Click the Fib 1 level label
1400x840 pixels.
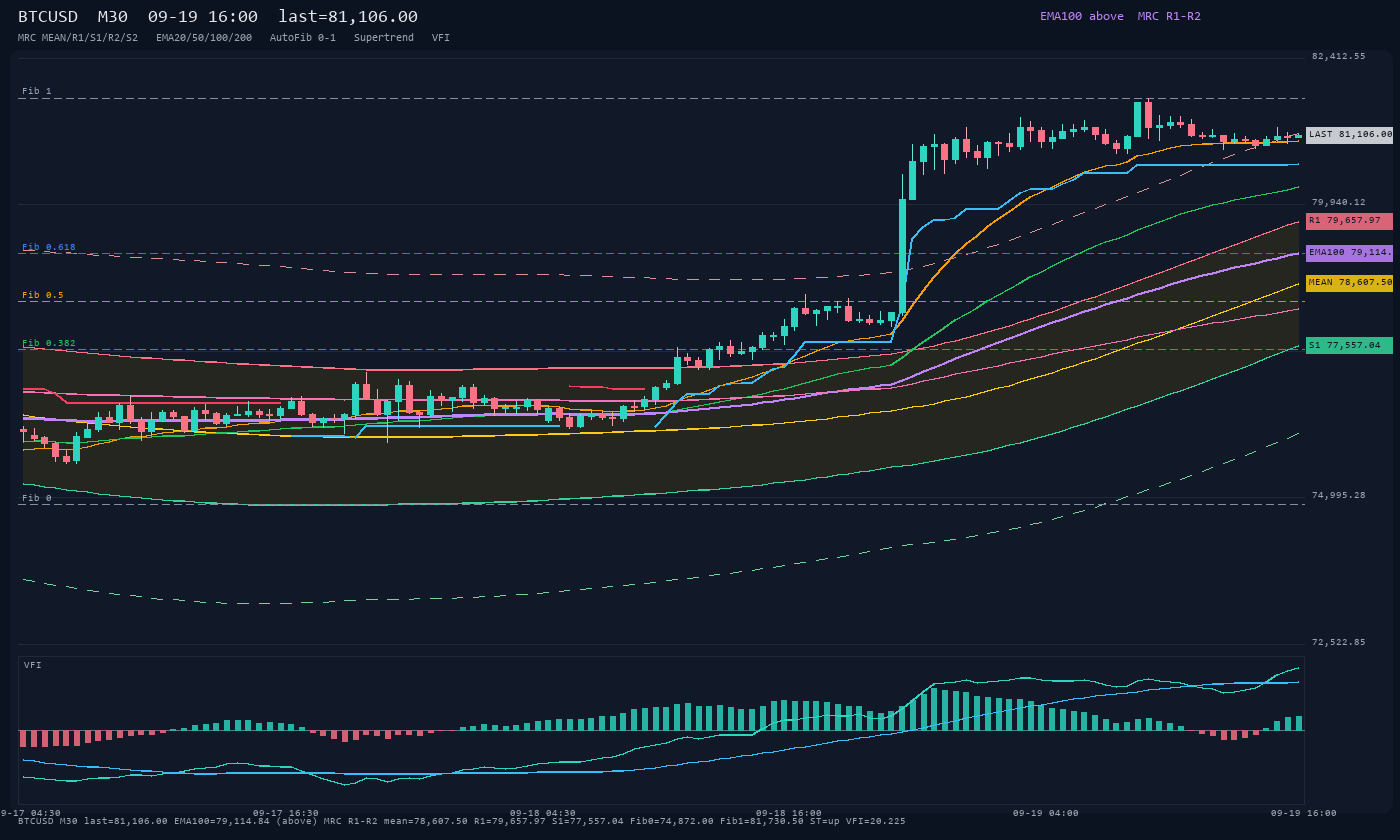tap(37, 91)
